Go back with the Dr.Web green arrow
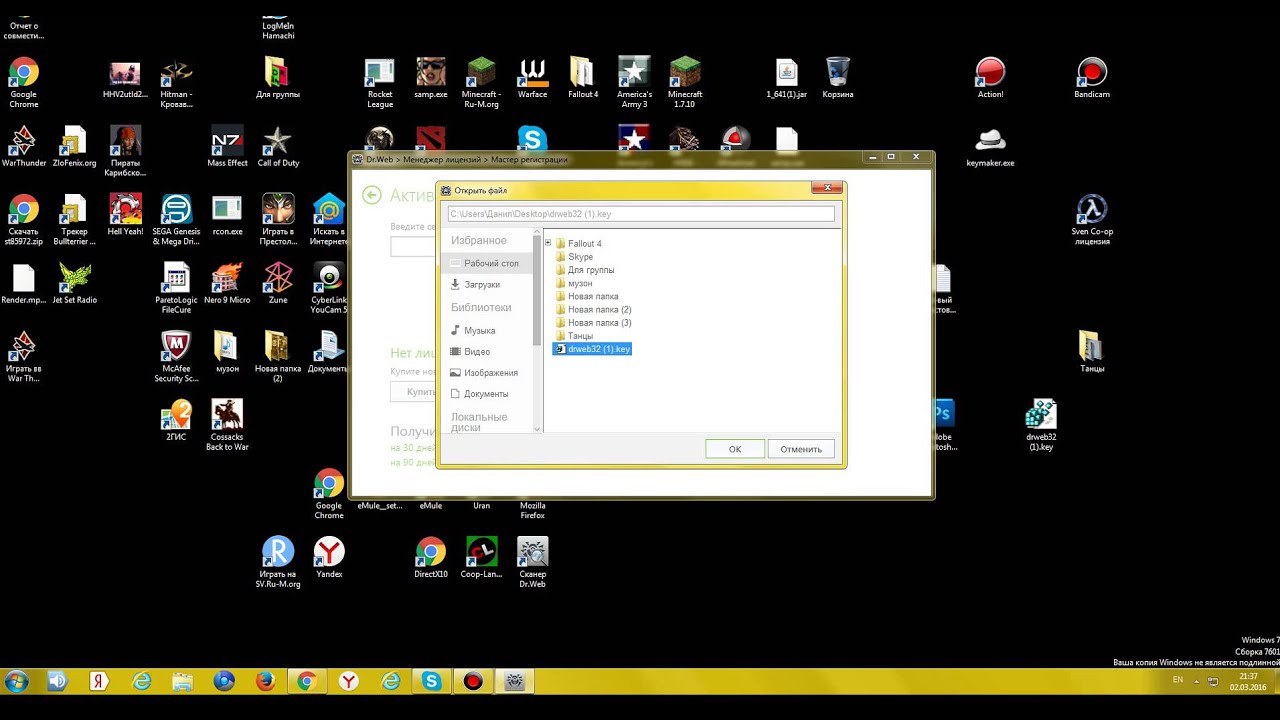 (372, 195)
